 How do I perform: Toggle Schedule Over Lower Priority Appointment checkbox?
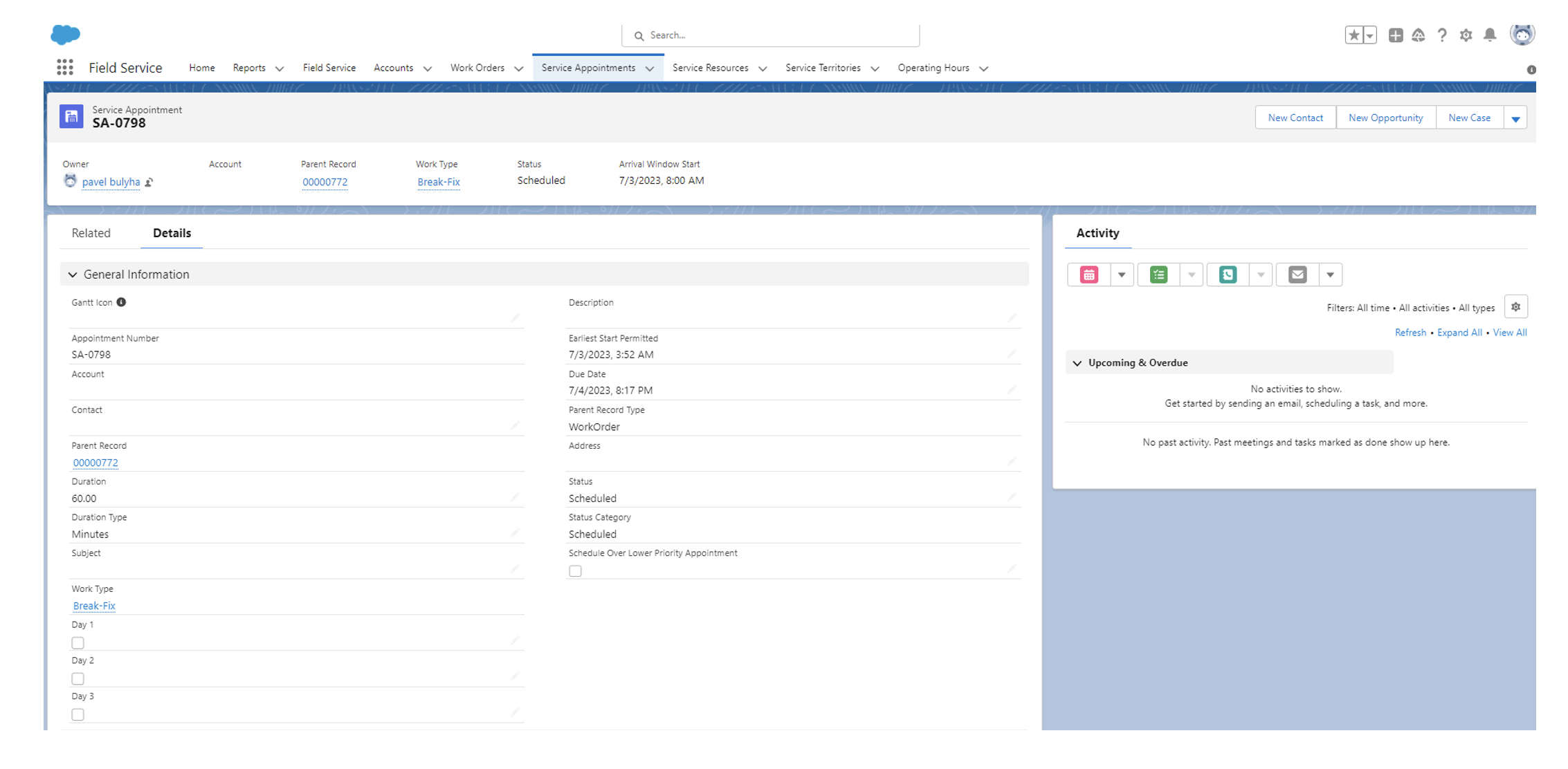[575, 571]
